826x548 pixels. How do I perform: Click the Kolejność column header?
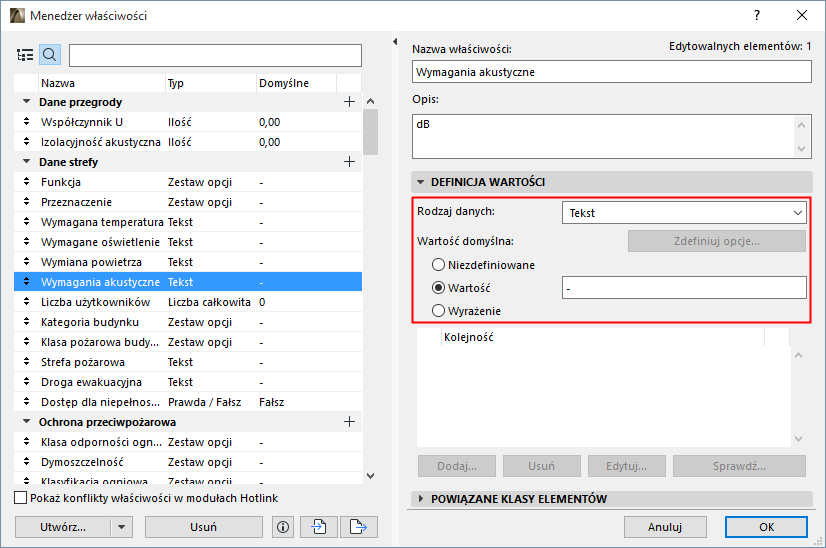pos(602,337)
